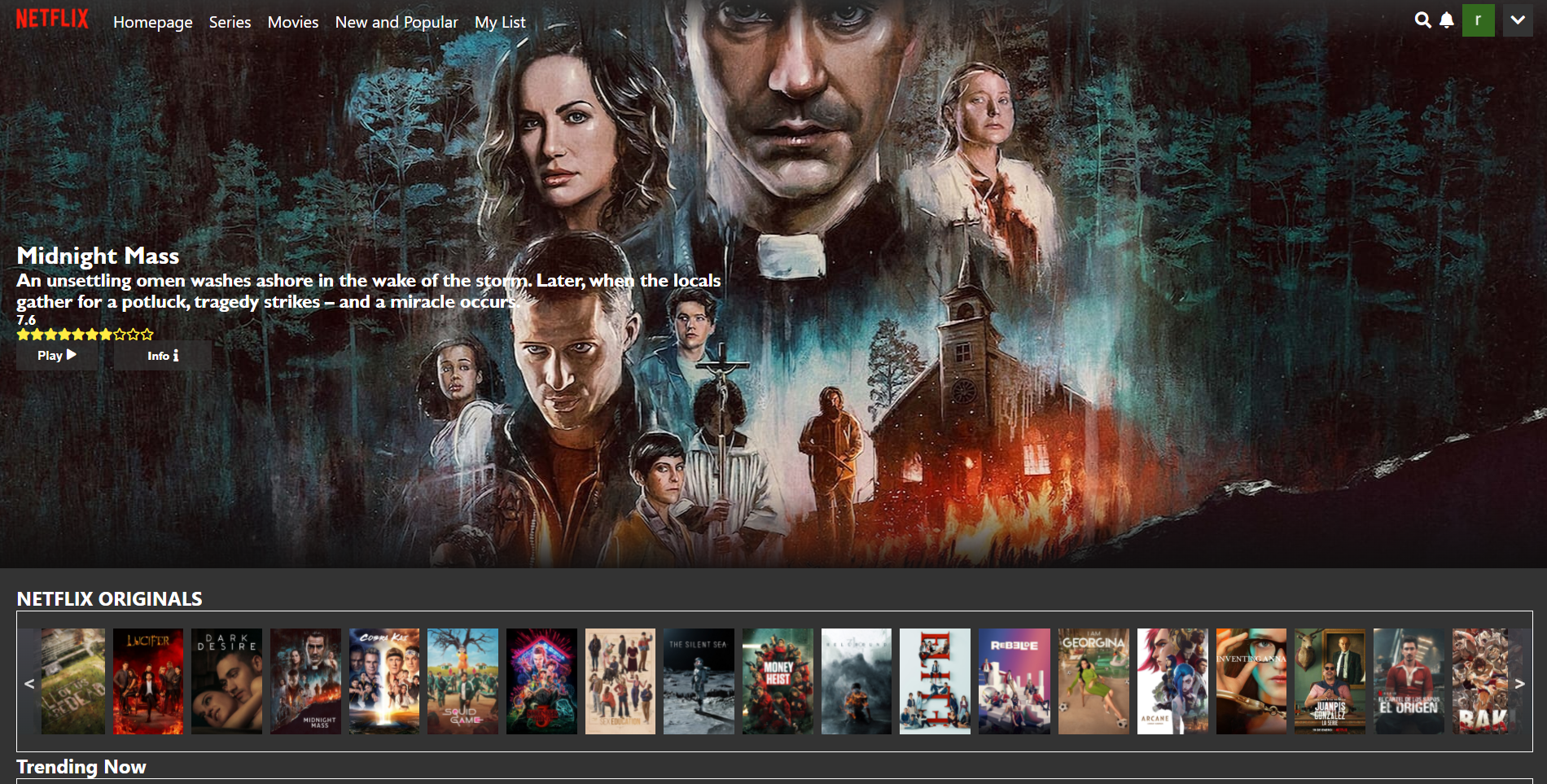1547x784 pixels.
Task: Open the Arcane poster
Action: [1172, 681]
